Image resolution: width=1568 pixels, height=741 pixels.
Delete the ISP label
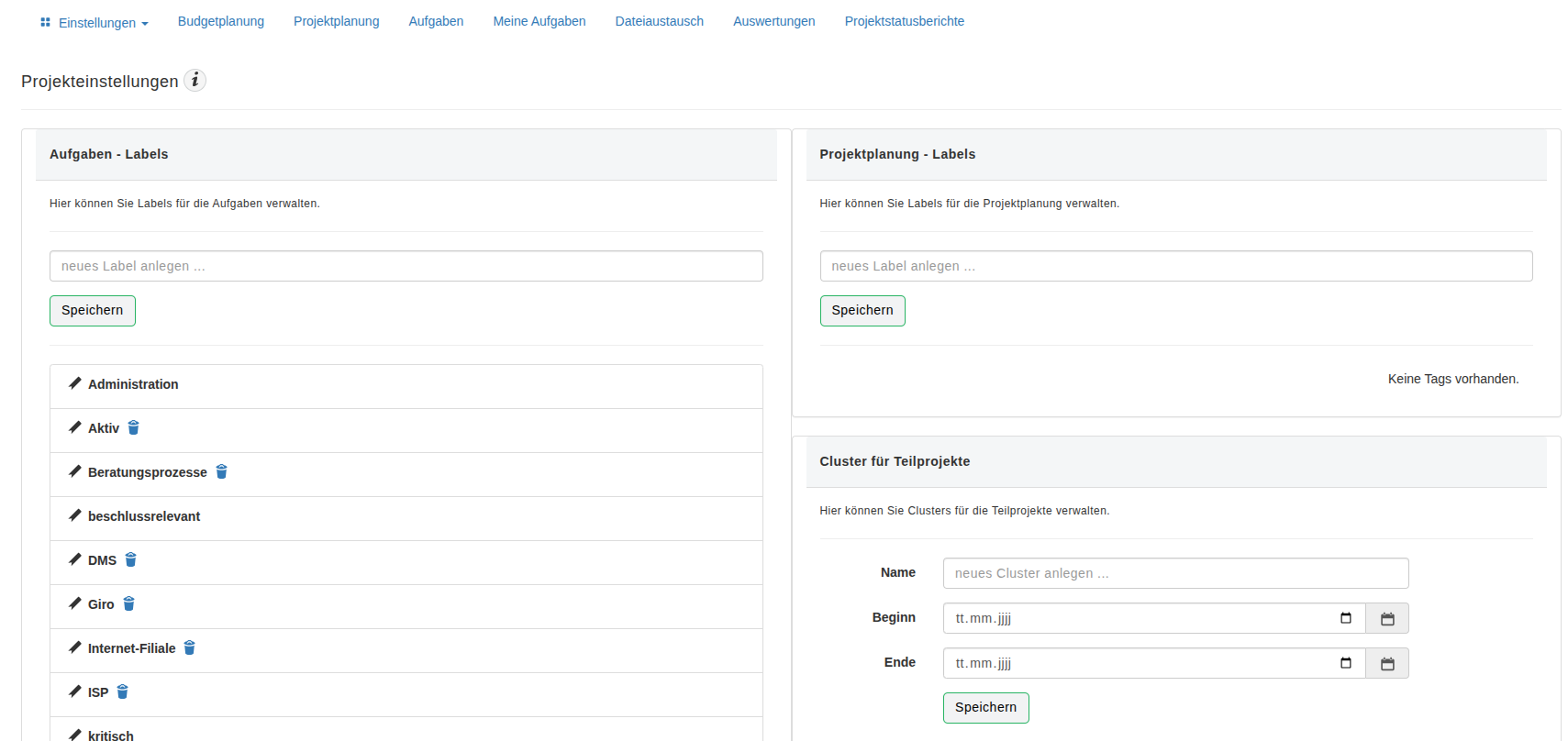[123, 691]
